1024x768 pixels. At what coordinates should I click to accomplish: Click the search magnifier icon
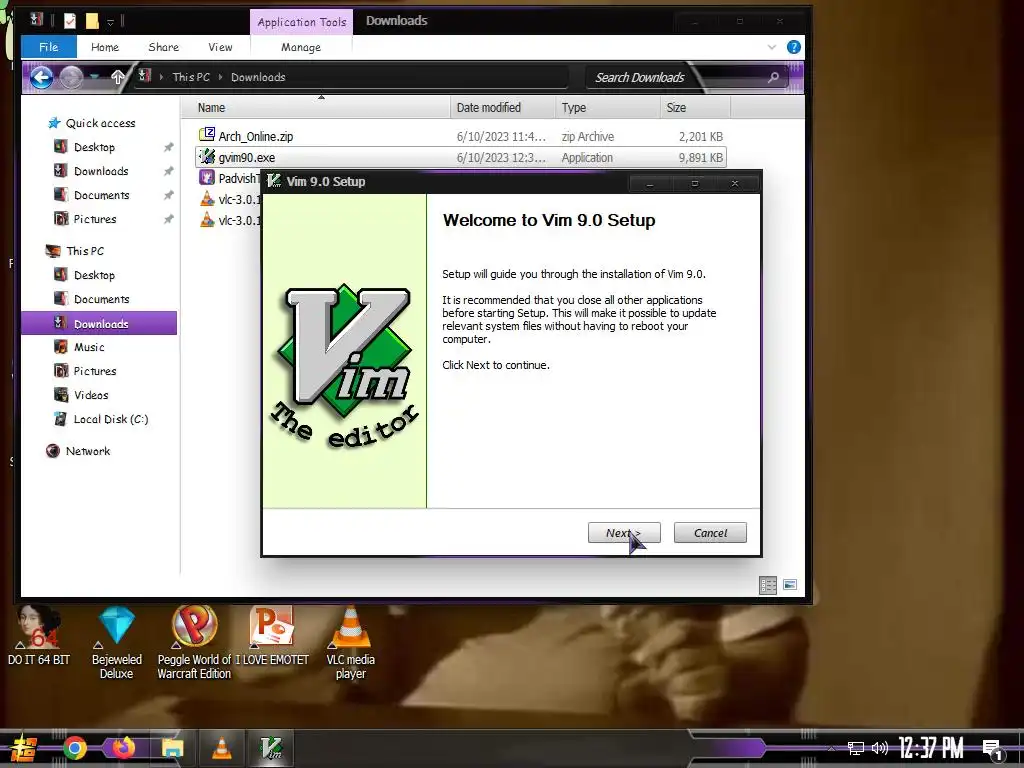tap(773, 78)
